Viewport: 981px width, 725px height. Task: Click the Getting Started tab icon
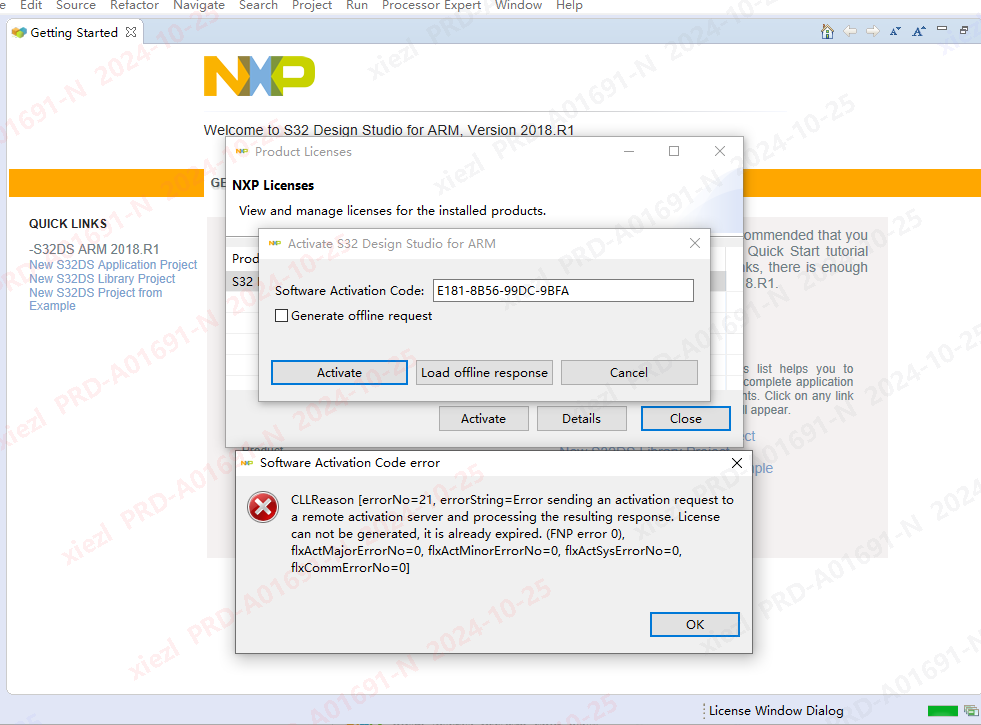19,33
